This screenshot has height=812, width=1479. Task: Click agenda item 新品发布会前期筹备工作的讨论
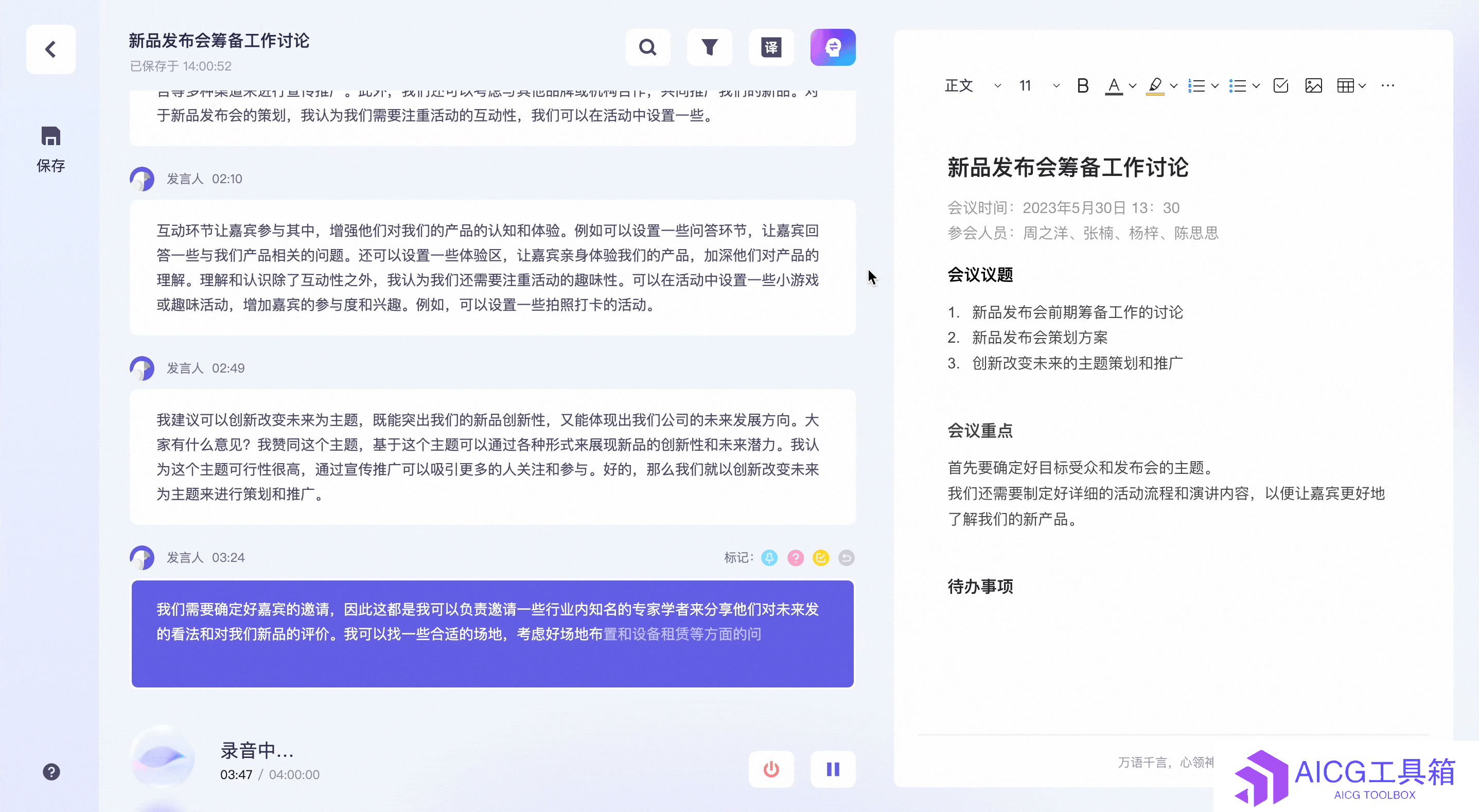pos(1077,312)
